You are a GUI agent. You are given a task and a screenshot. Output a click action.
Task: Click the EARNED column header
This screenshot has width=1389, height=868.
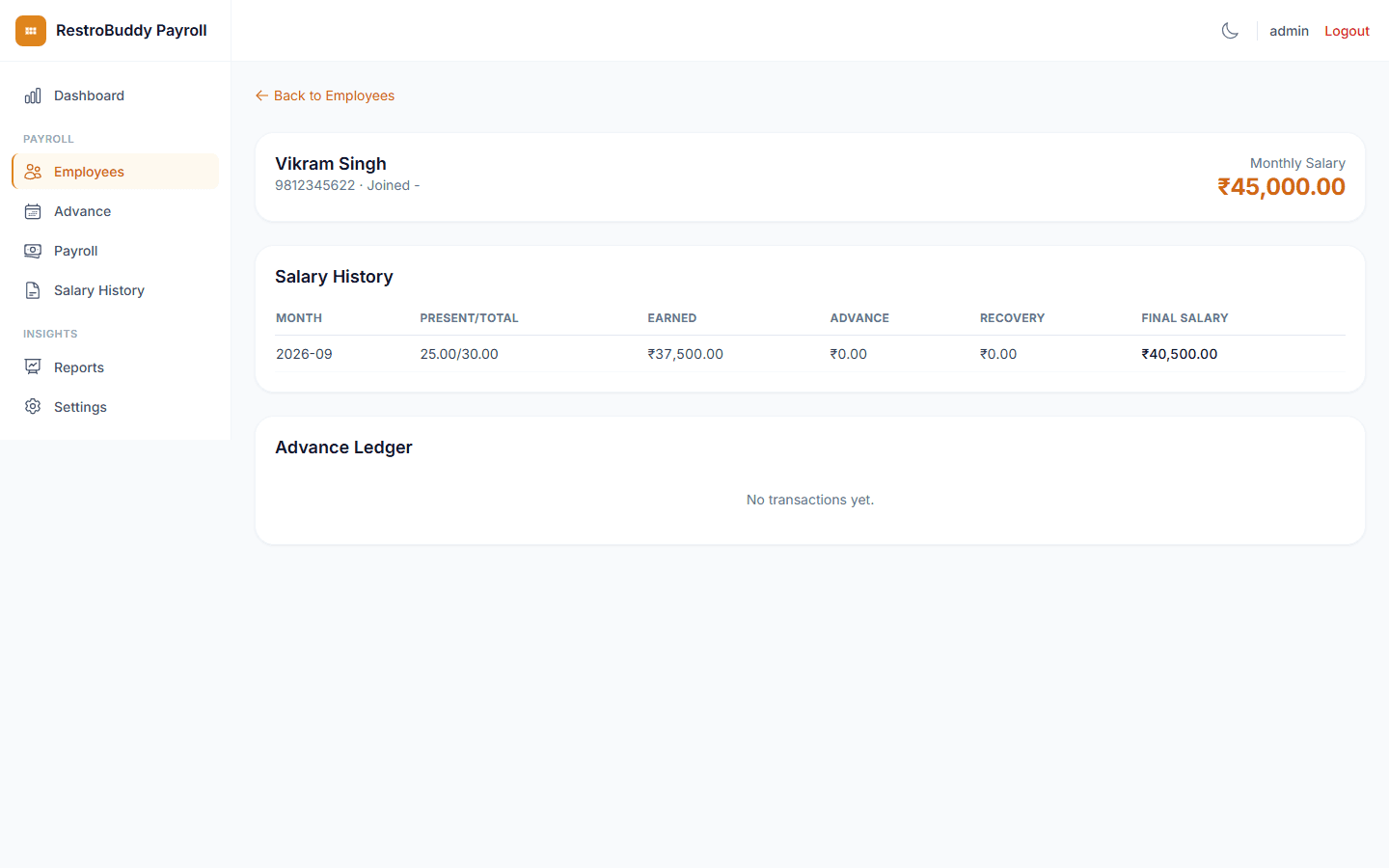tap(672, 318)
